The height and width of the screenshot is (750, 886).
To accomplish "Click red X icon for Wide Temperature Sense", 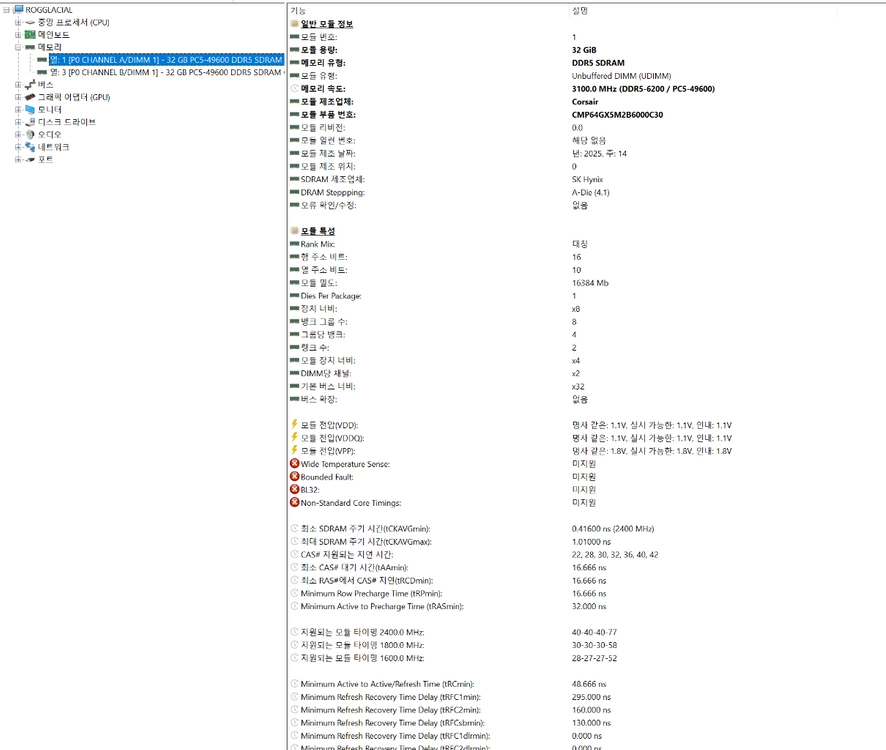I will click(x=294, y=463).
